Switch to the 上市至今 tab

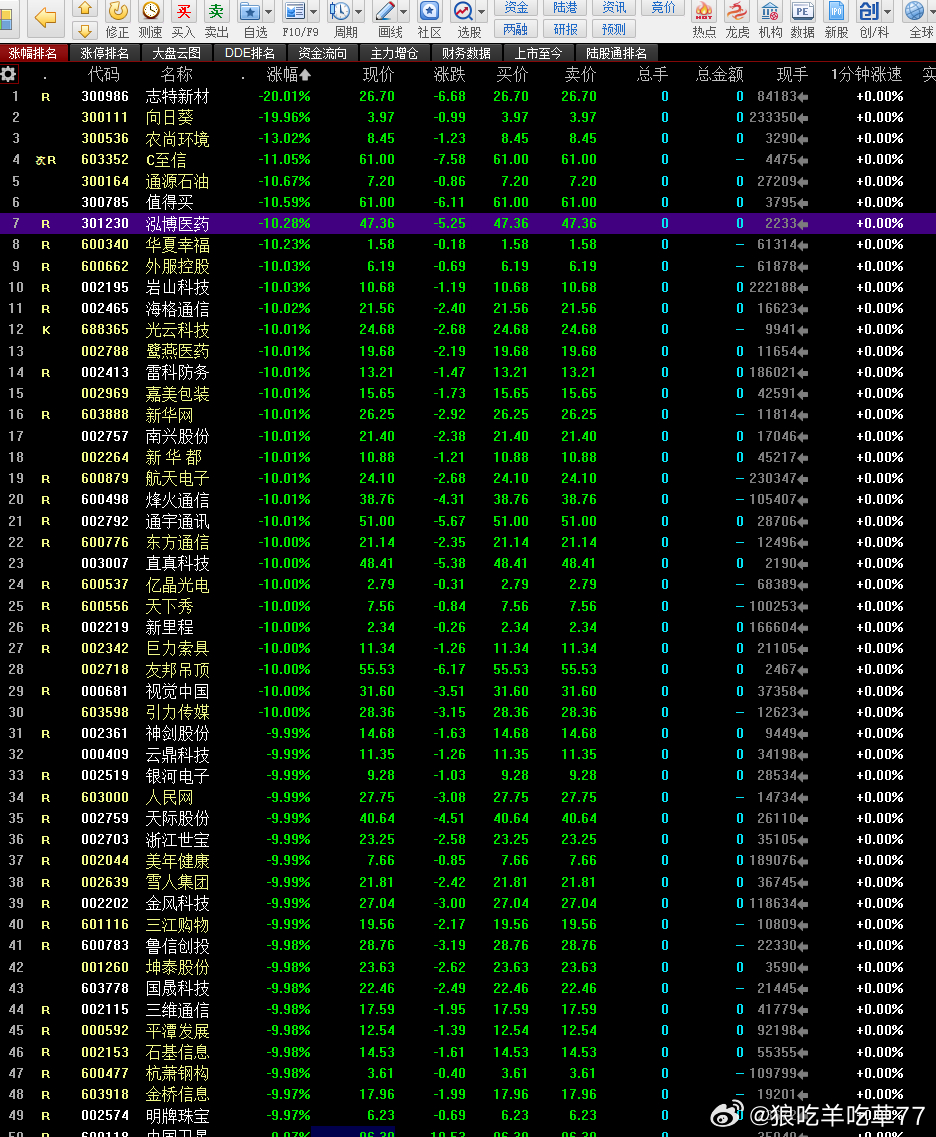point(538,53)
